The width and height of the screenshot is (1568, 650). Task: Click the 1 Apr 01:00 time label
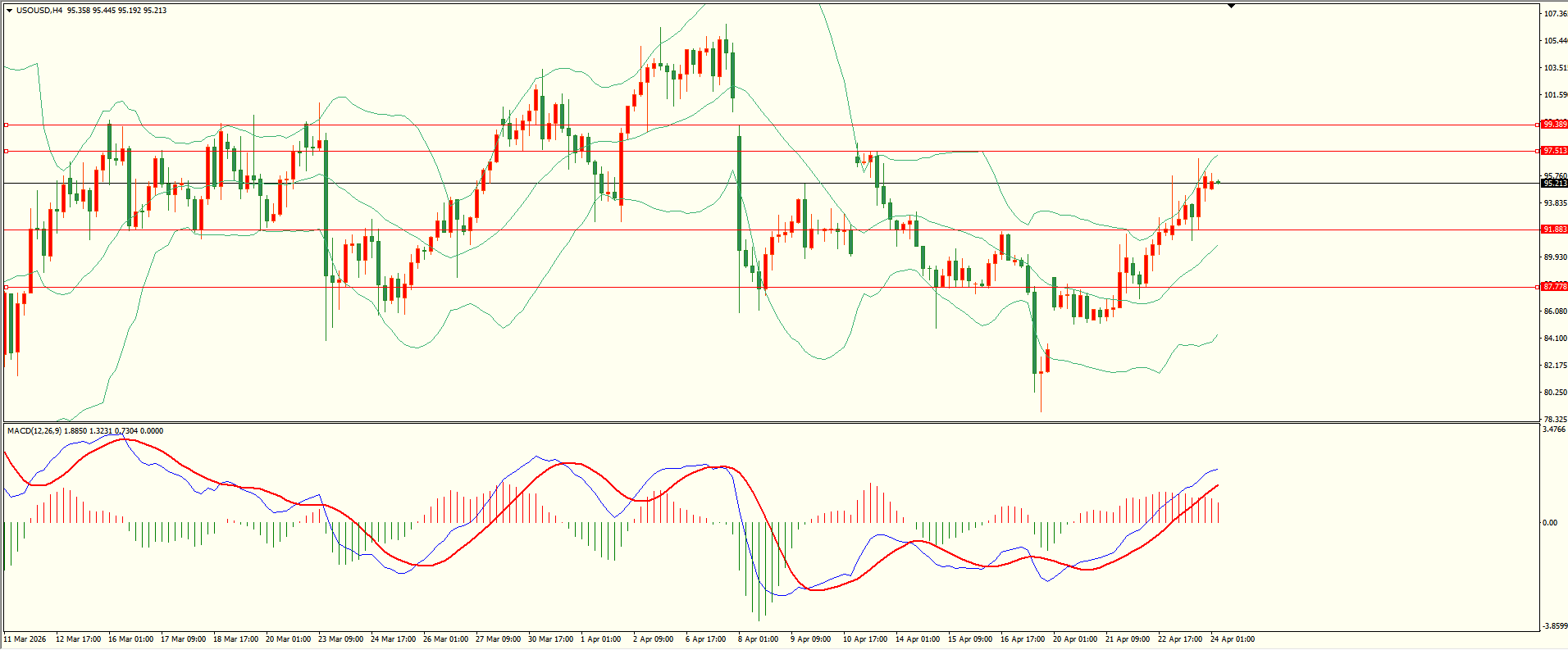point(601,639)
